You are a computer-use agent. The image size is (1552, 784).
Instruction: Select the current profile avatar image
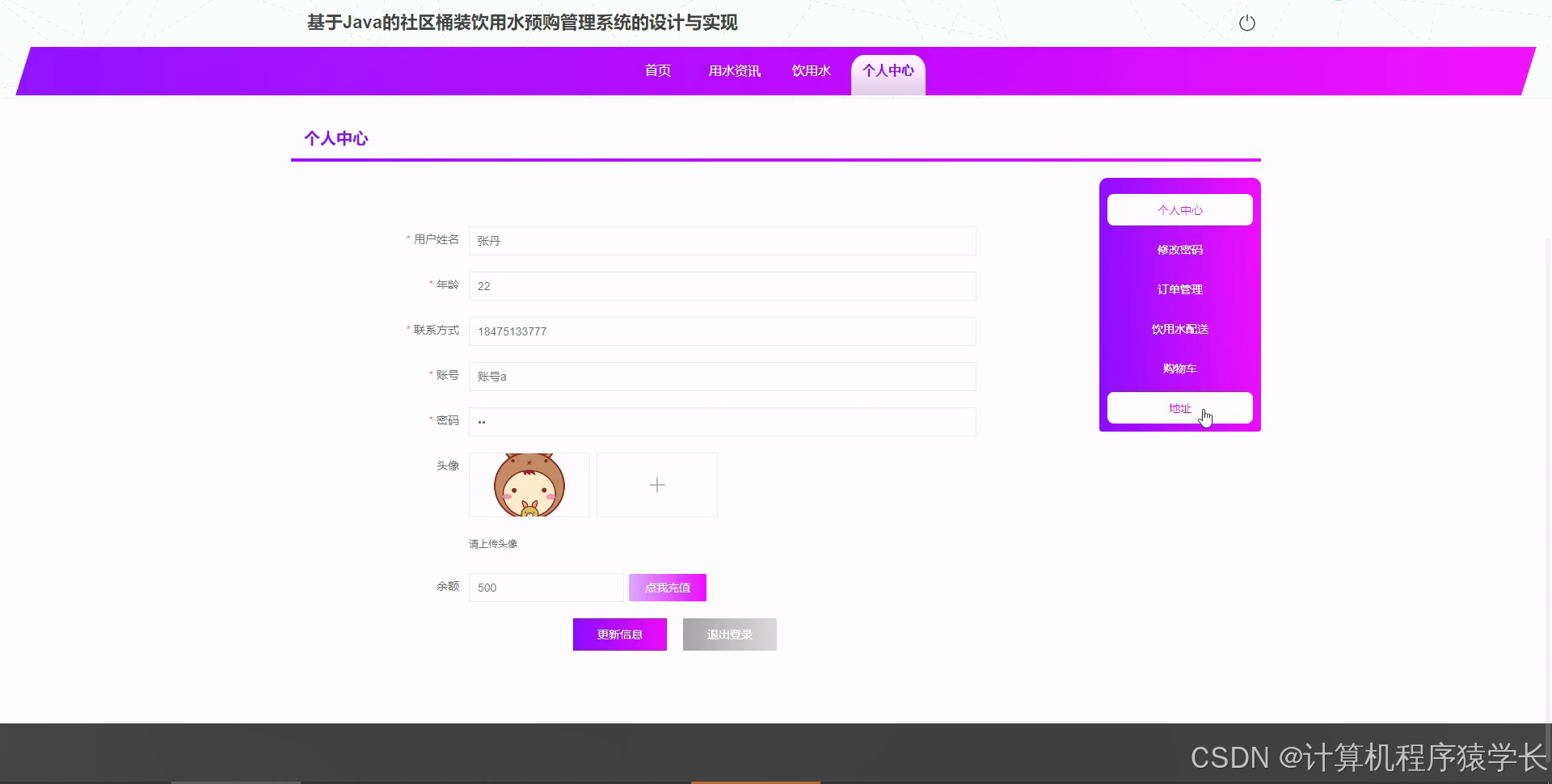coord(529,485)
